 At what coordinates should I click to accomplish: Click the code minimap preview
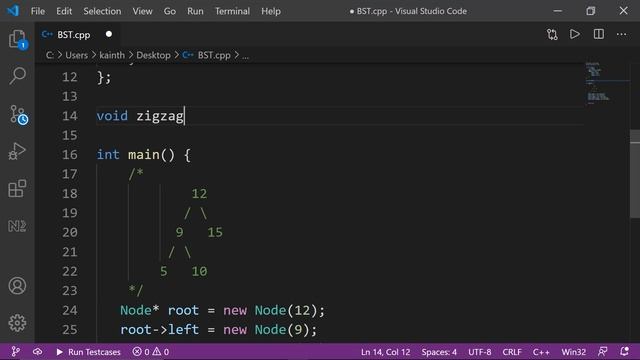pyautogui.click(x=607, y=84)
